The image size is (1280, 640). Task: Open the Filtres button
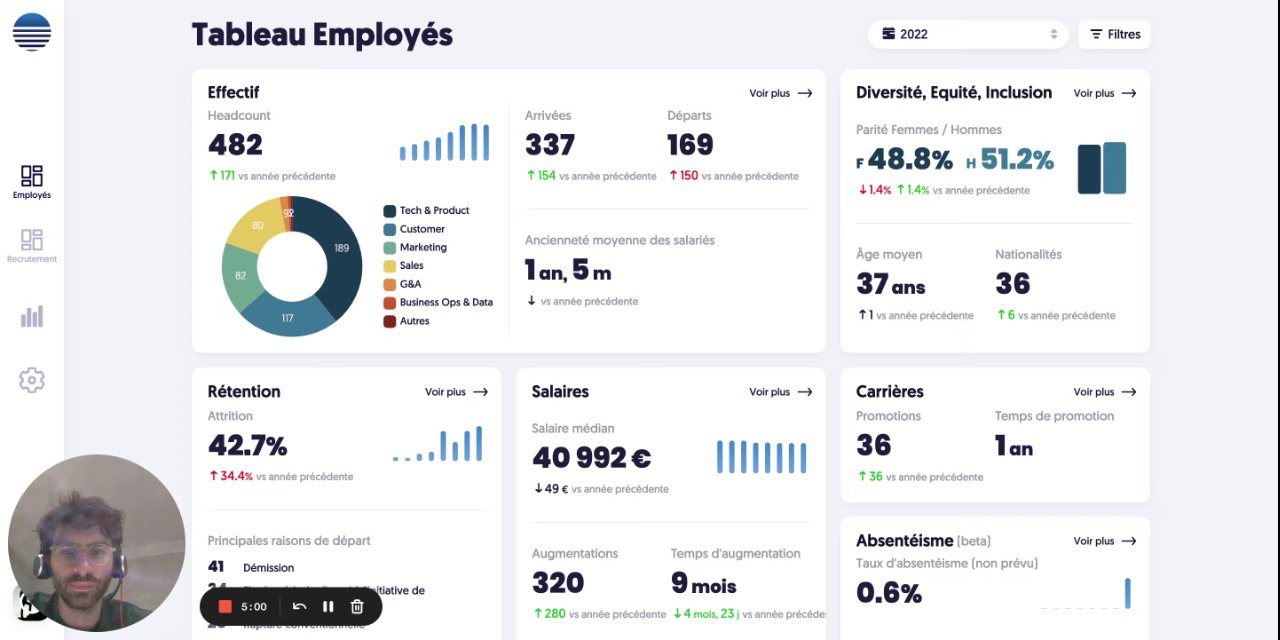pyautogui.click(x=1114, y=34)
